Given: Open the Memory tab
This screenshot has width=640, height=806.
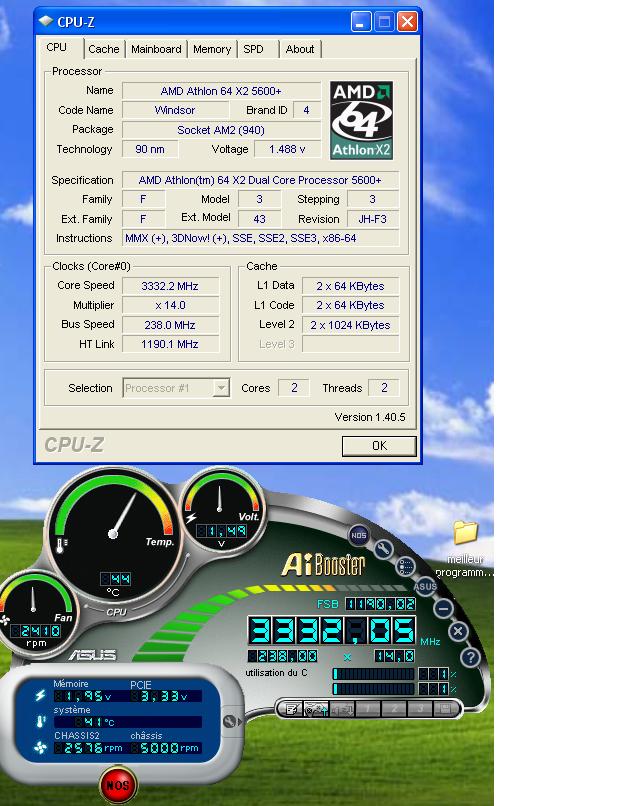Looking at the screenshot, I should point(212,49).
